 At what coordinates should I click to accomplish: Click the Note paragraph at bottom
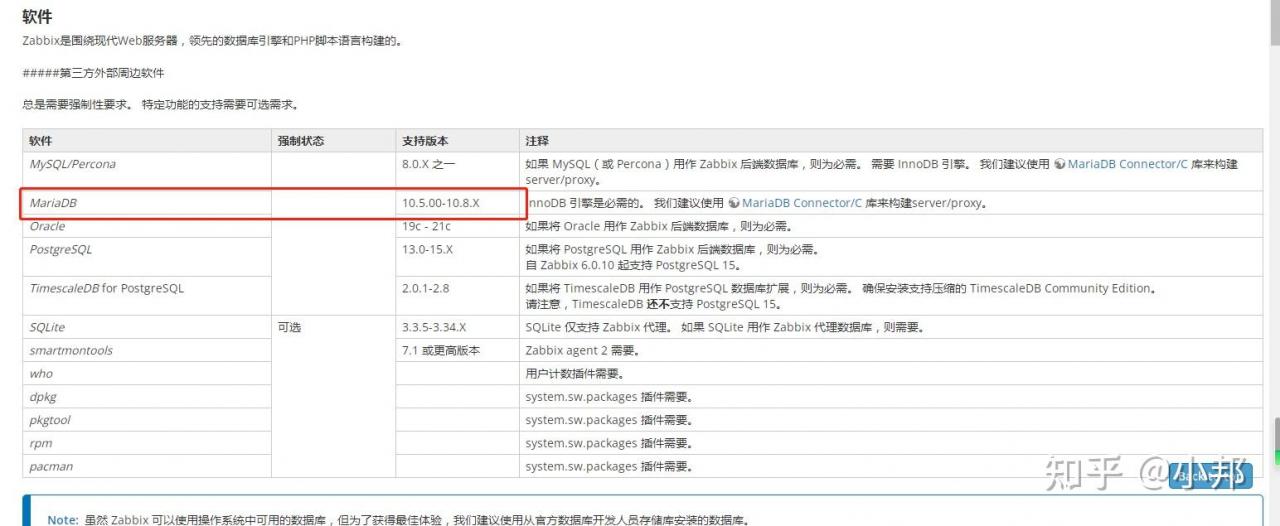coord(398,520)
